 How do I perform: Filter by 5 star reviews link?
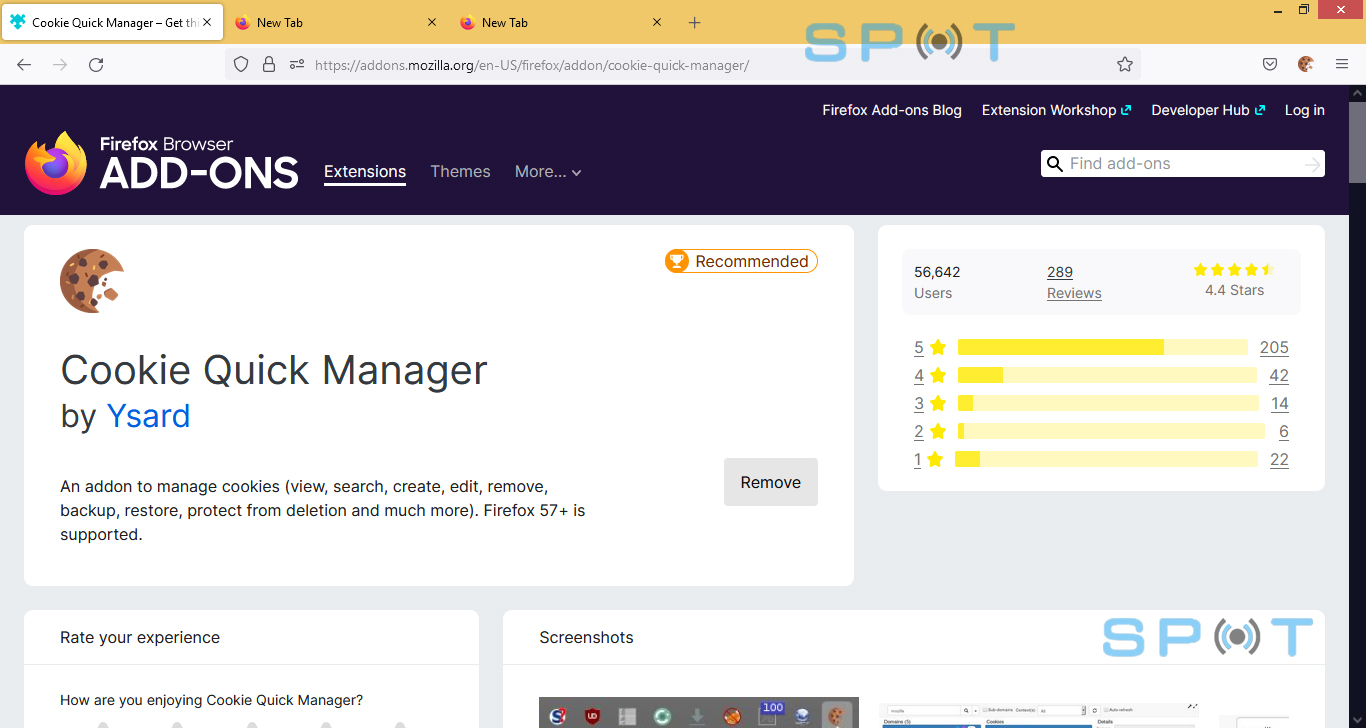[930, 347]
